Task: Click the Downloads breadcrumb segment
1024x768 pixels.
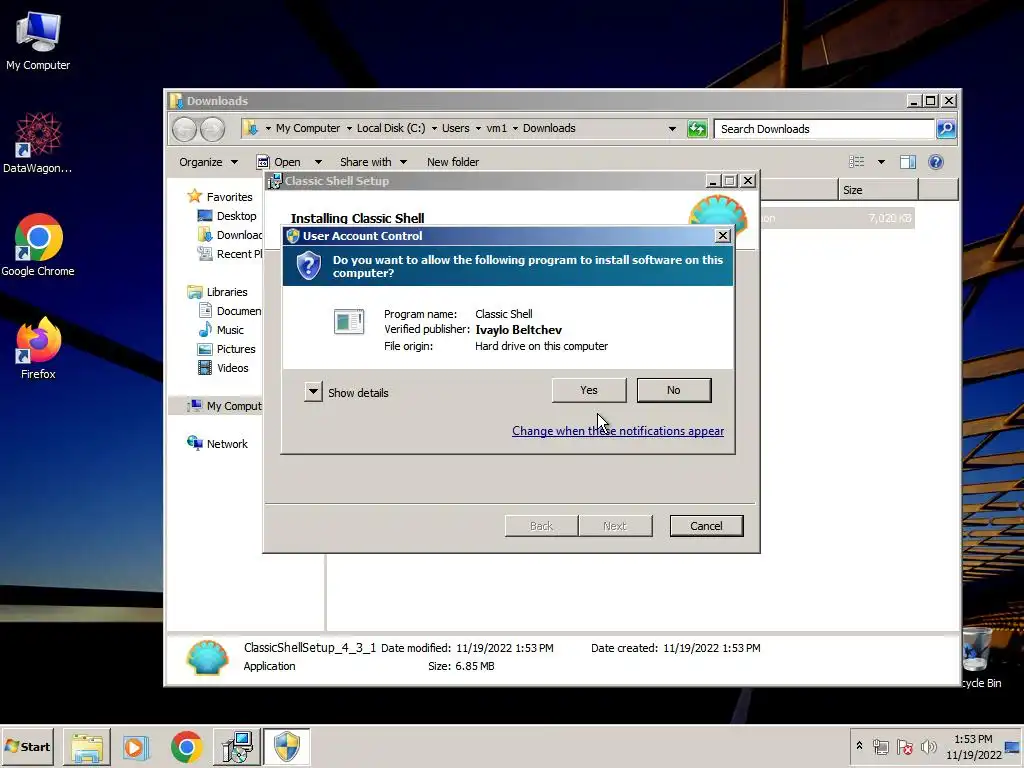Action: (549, 129)
